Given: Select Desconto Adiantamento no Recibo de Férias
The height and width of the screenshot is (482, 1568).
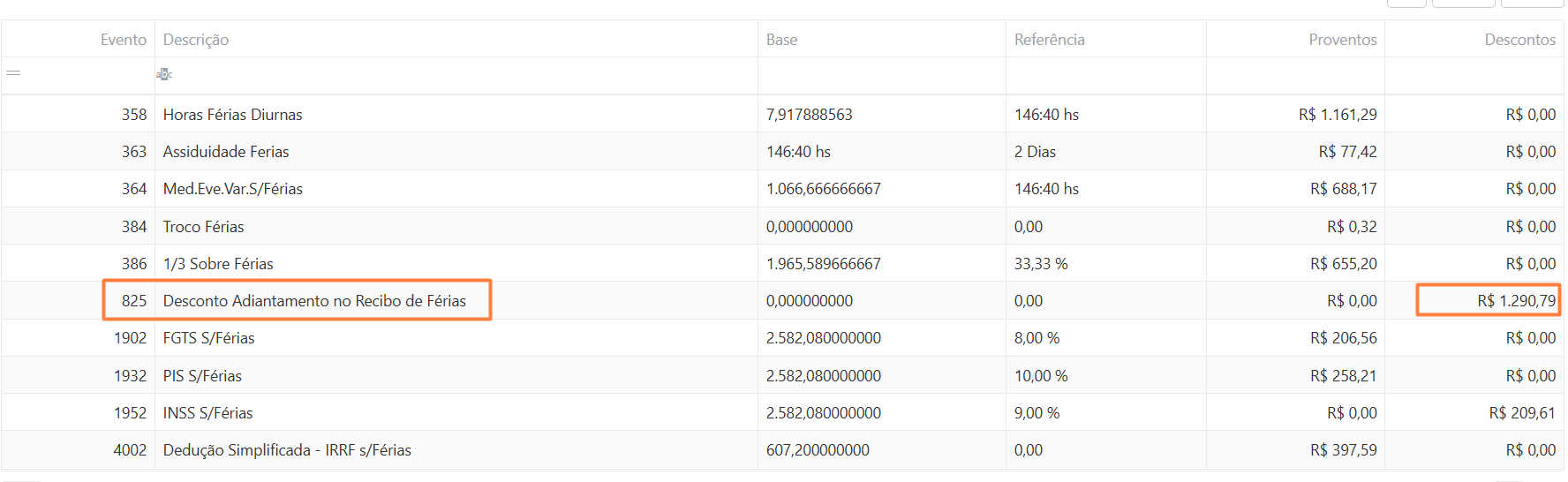Looking at the screenshot, I should click(x=314, y=301).
